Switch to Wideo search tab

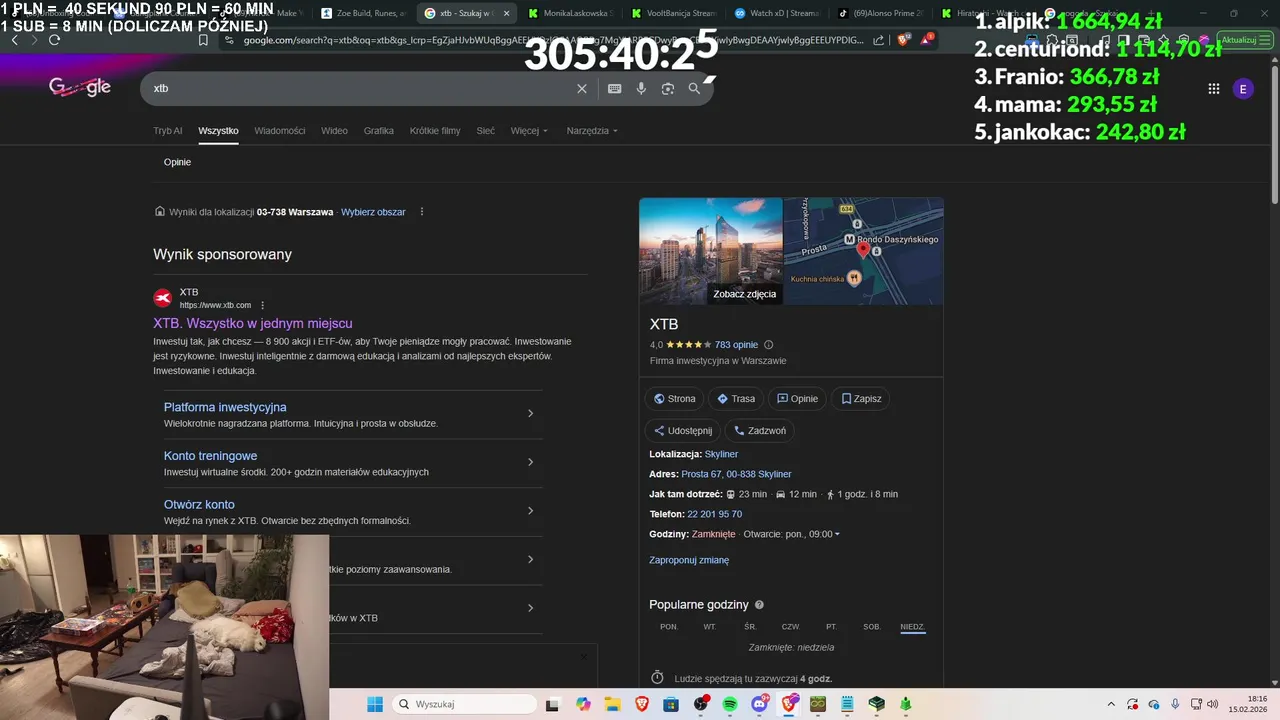[334, 131]
